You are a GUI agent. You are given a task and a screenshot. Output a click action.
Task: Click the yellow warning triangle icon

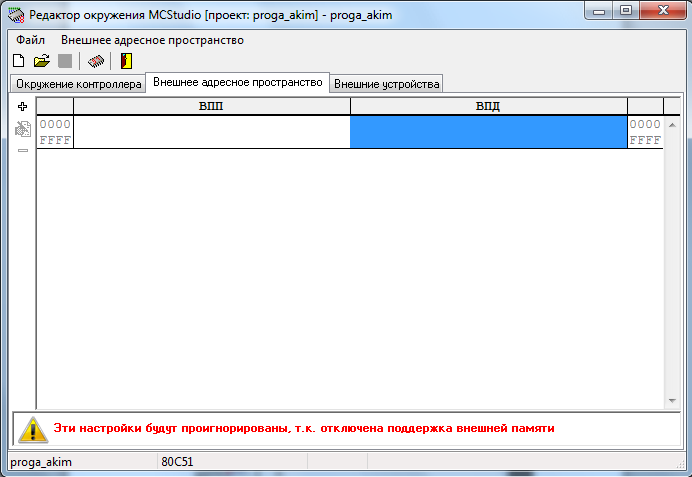pyautogui.click(x=33, y=429)
